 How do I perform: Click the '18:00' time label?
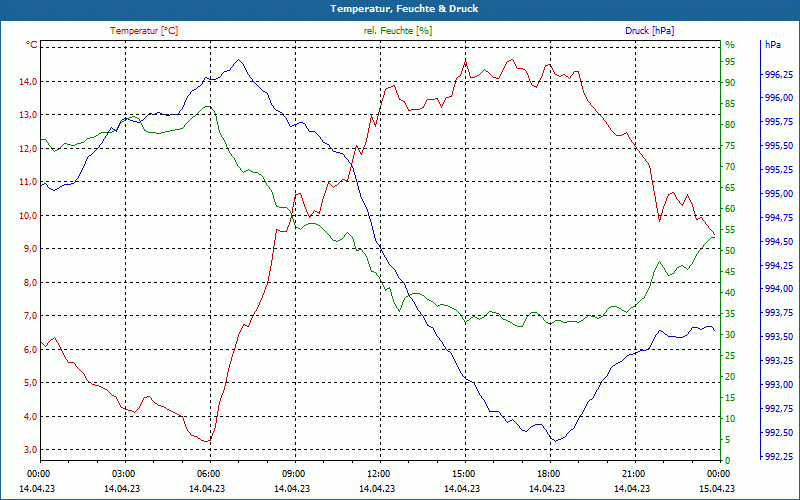[x=548, y=473]
